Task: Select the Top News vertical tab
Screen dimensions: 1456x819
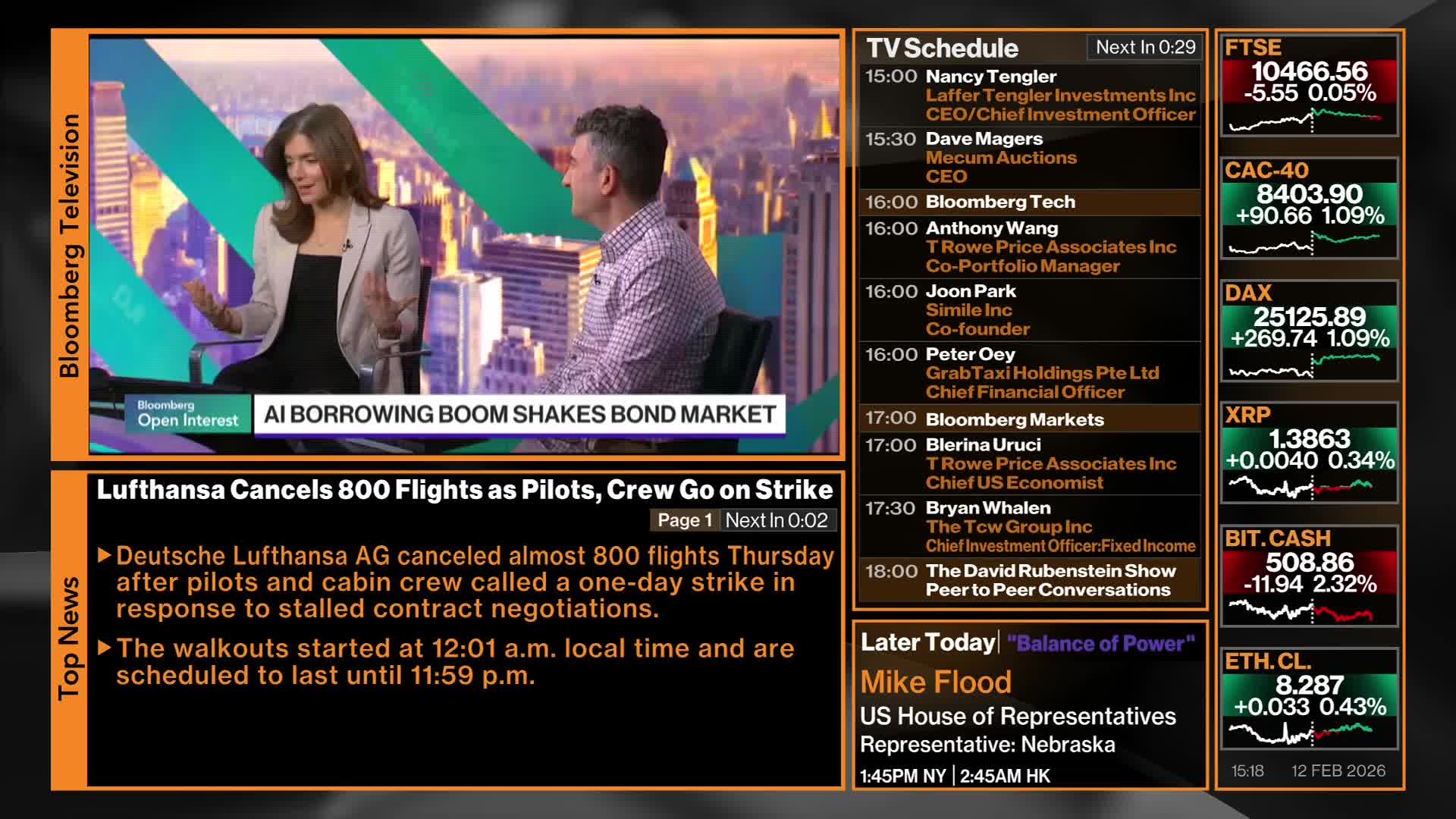Action: [69, 639]
